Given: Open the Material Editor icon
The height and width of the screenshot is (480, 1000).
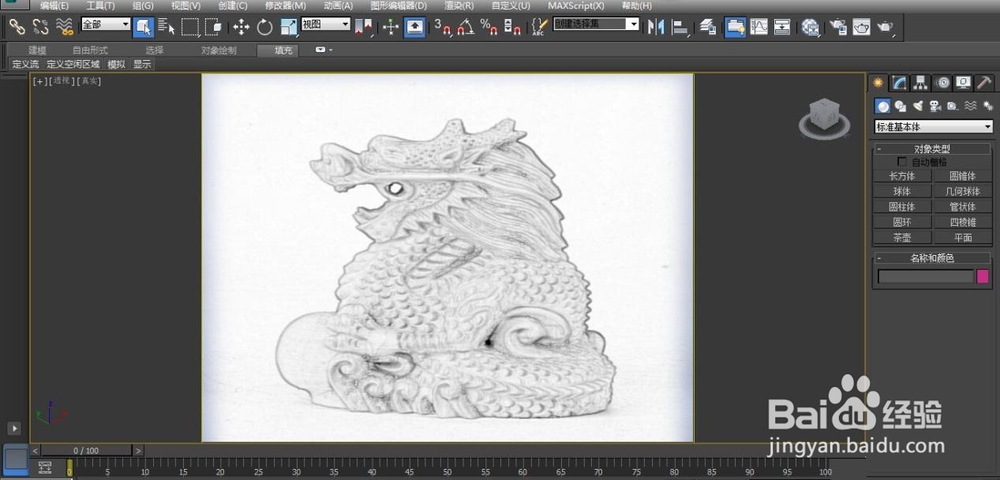Looking at the screenshot, I should [x=811, y=27].
